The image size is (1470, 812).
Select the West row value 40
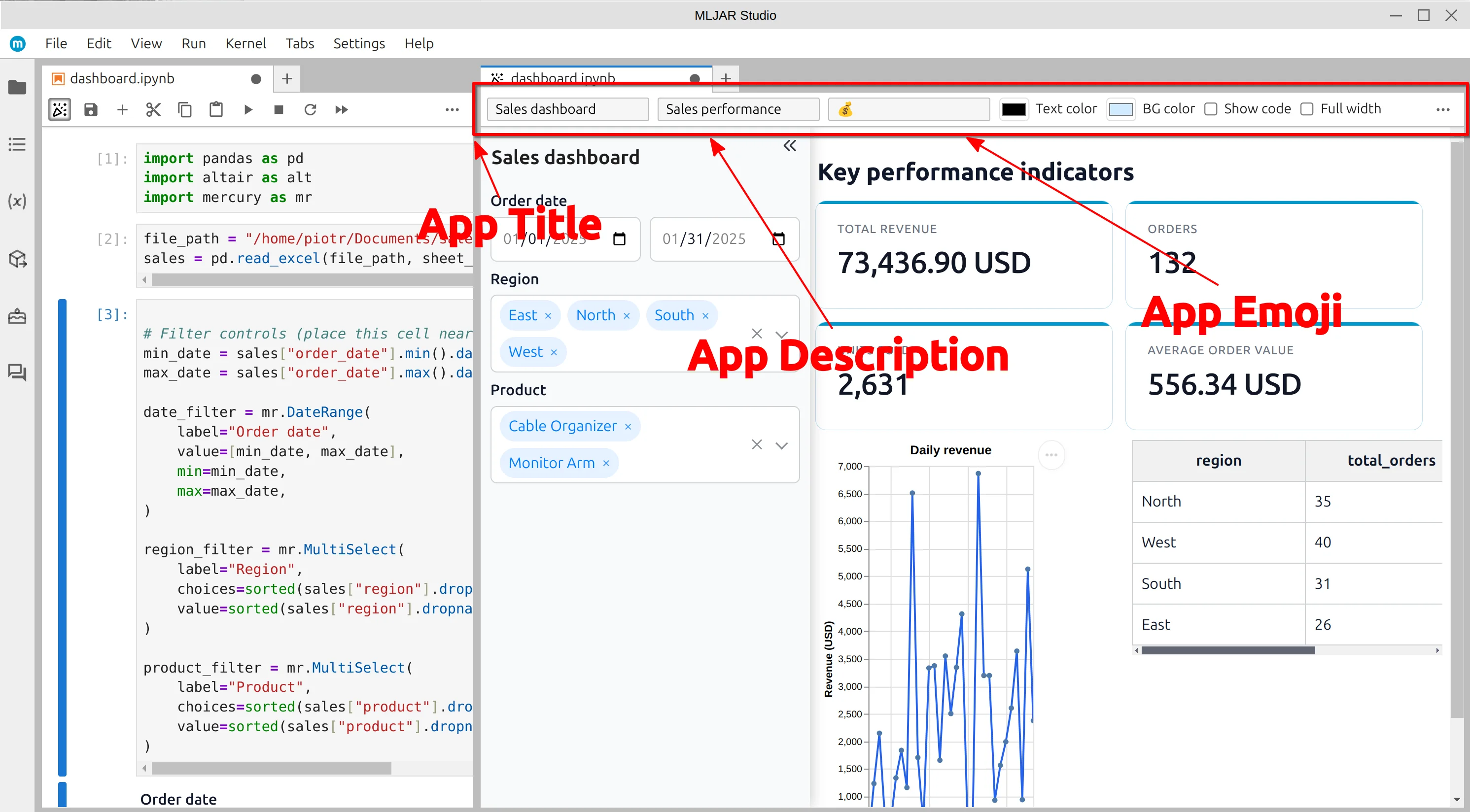(1373, 543)
